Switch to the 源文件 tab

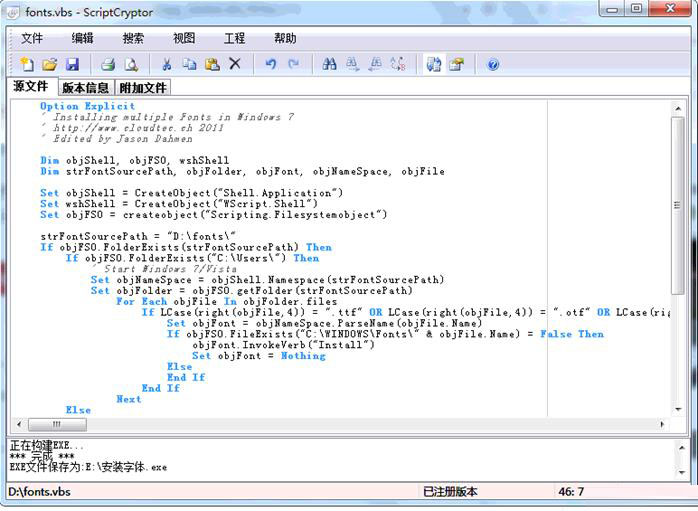click(31, 86)
